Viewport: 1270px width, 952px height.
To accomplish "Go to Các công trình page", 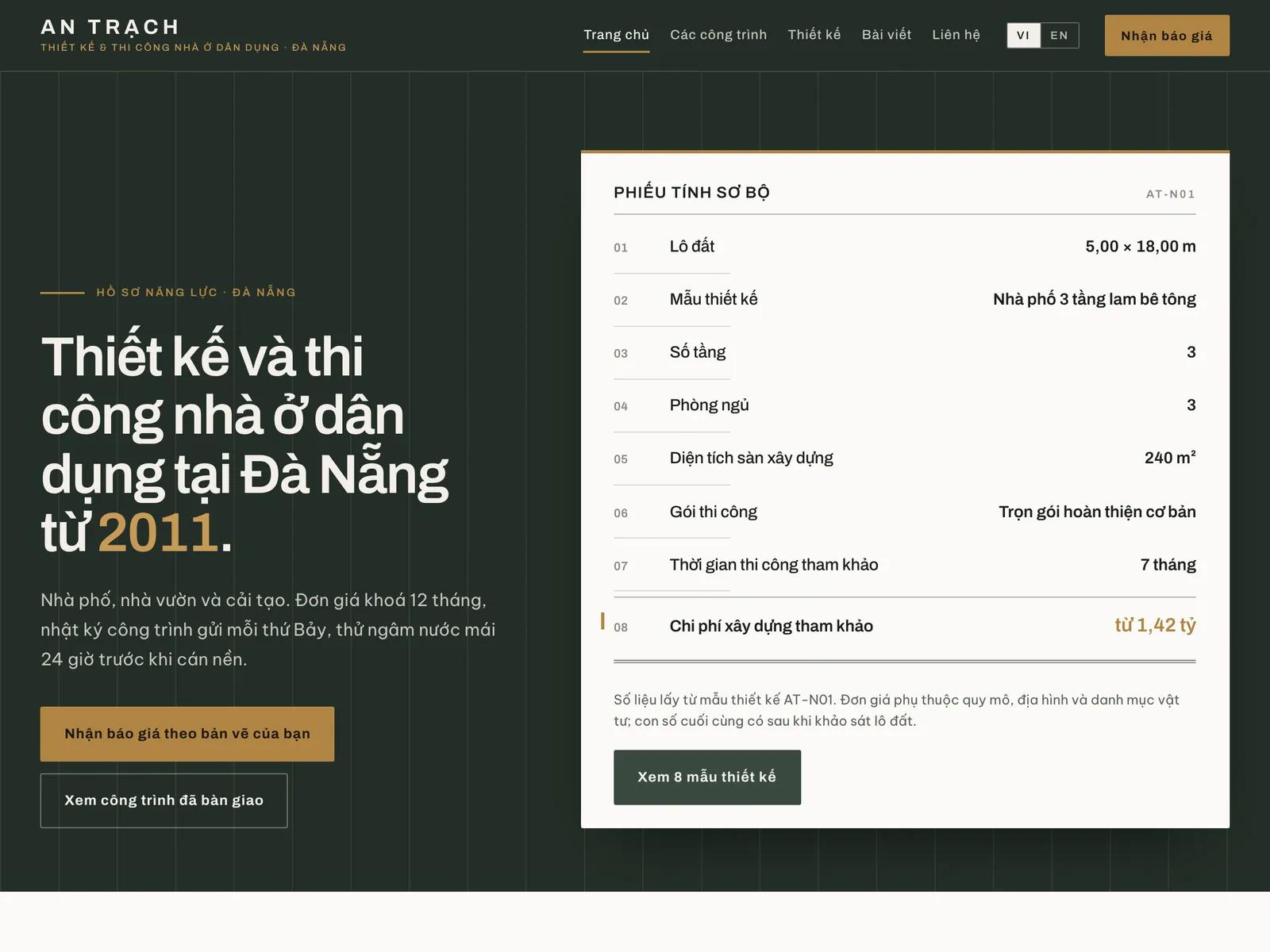I will pos(718,35).
